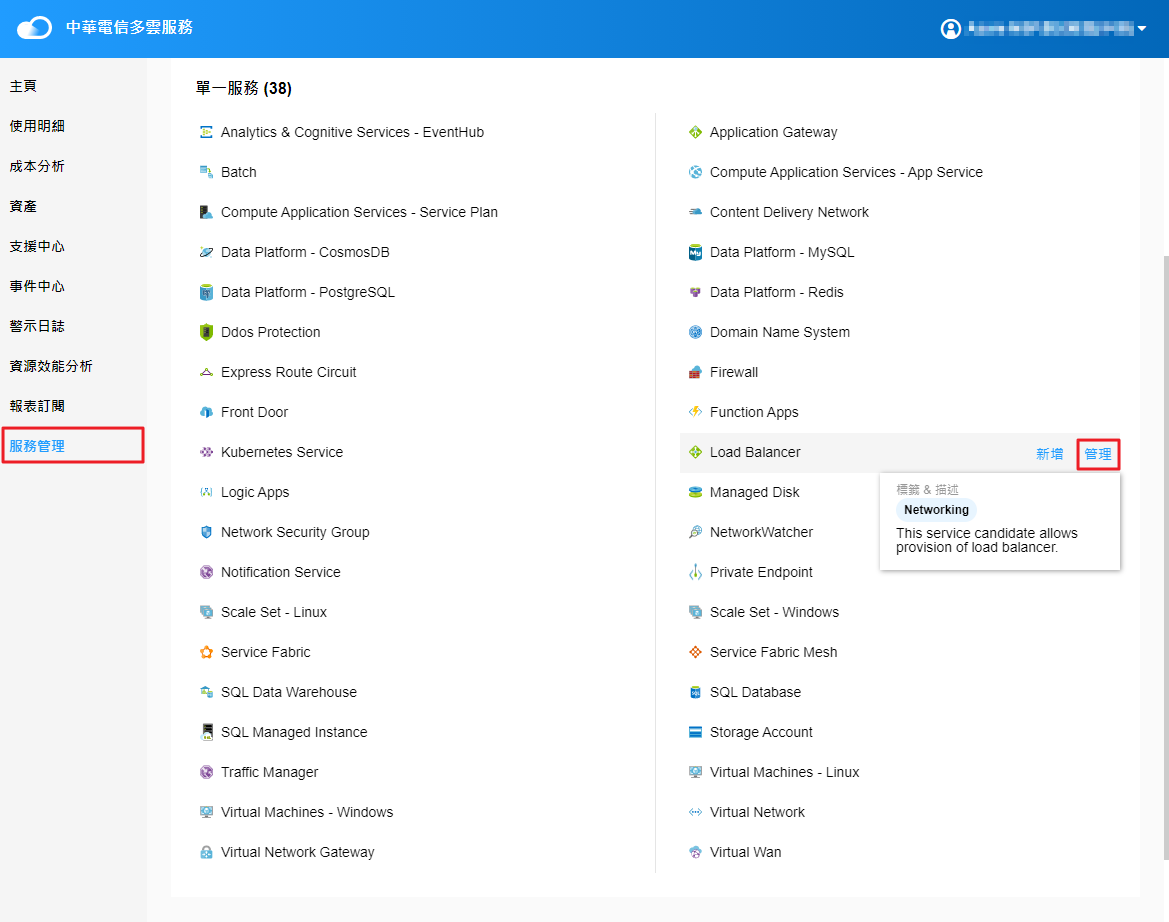The width and height of the screenshot is (1169, 922).
Task: Open SQL Data Warehouse service
Action: pyautogui.click(x=289, y=692)
